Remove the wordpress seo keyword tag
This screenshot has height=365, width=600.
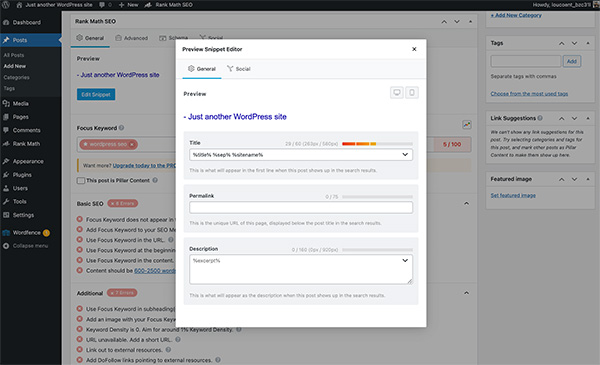point(132,144)
